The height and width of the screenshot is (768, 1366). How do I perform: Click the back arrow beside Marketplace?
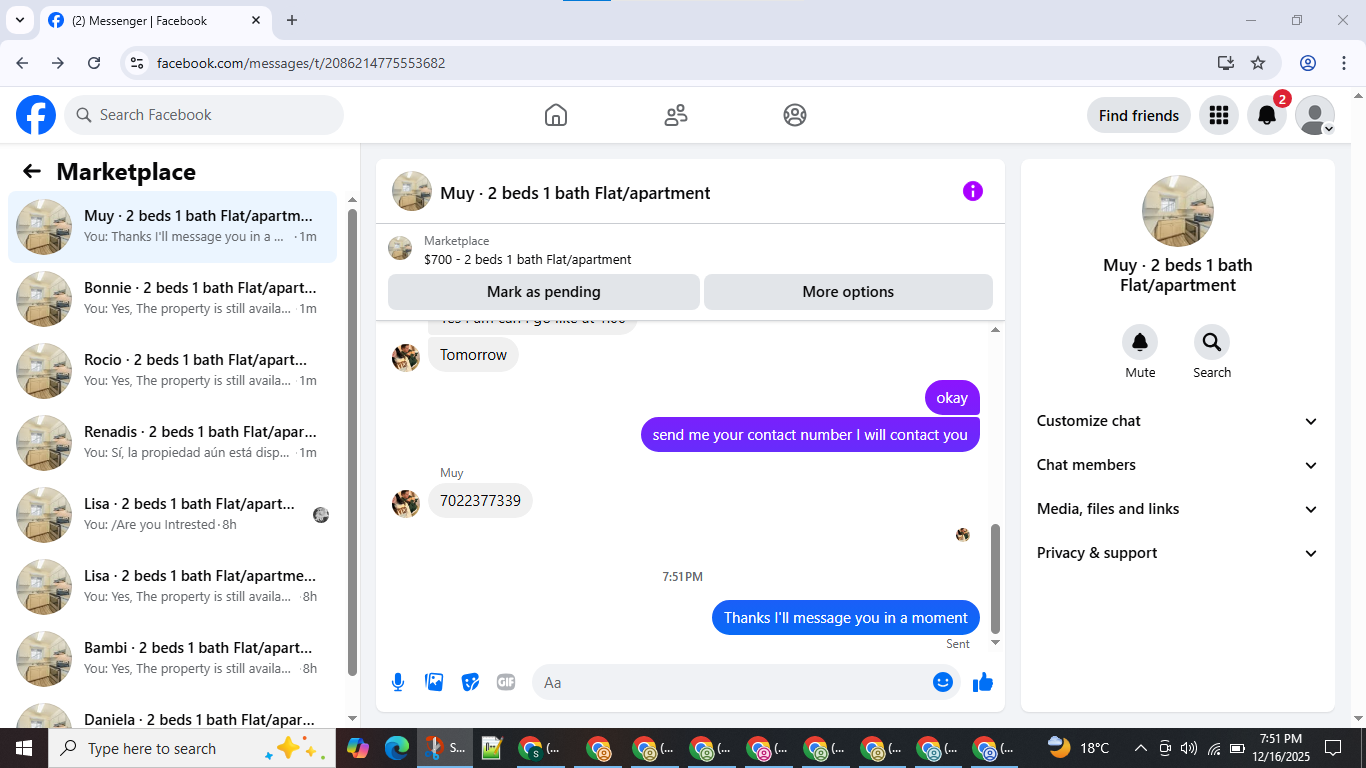(32, 171)
